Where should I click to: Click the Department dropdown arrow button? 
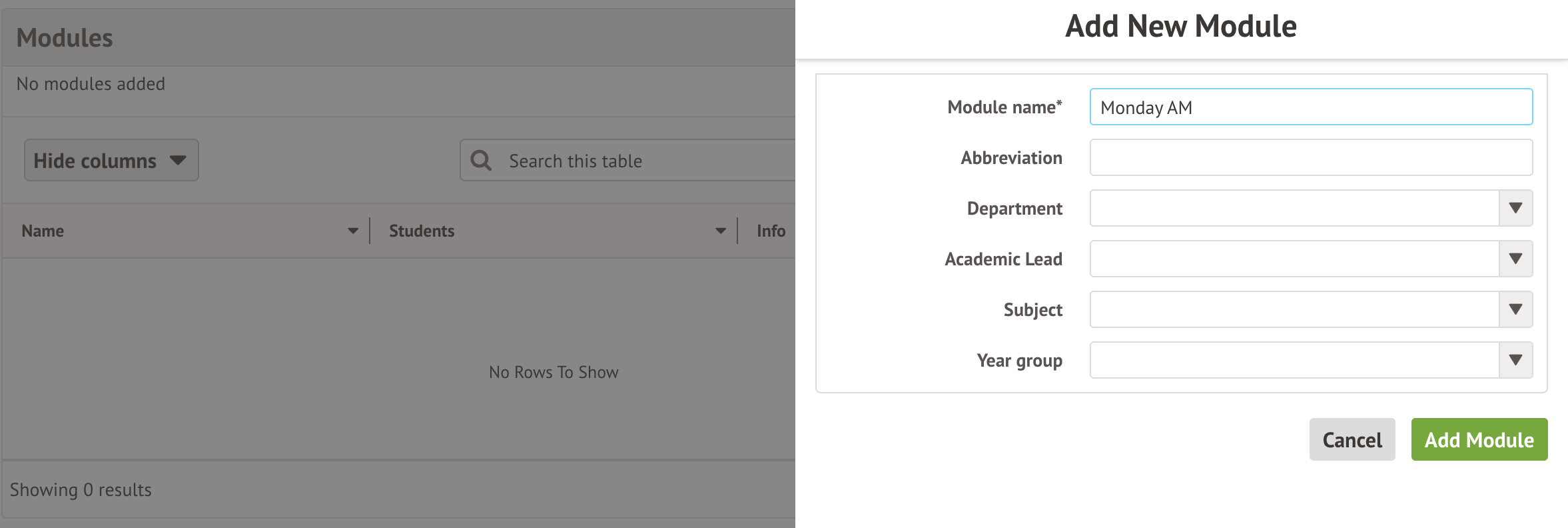point(1515,208)
